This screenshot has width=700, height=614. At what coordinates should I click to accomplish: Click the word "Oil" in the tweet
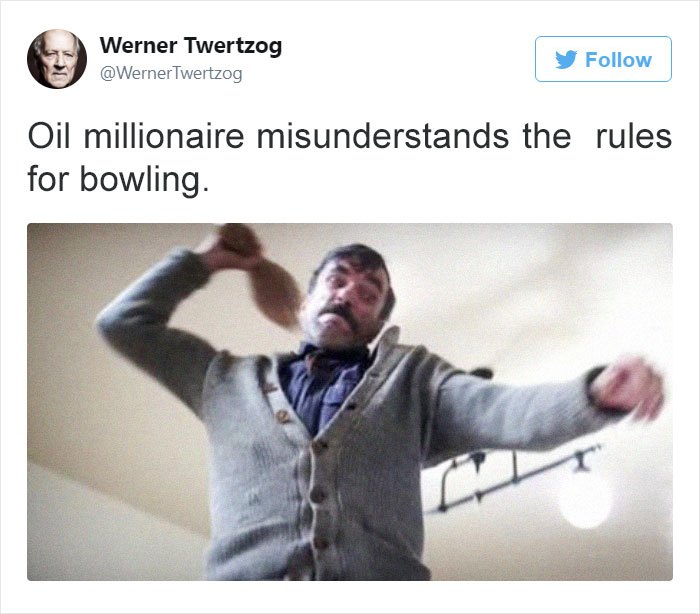49,136
